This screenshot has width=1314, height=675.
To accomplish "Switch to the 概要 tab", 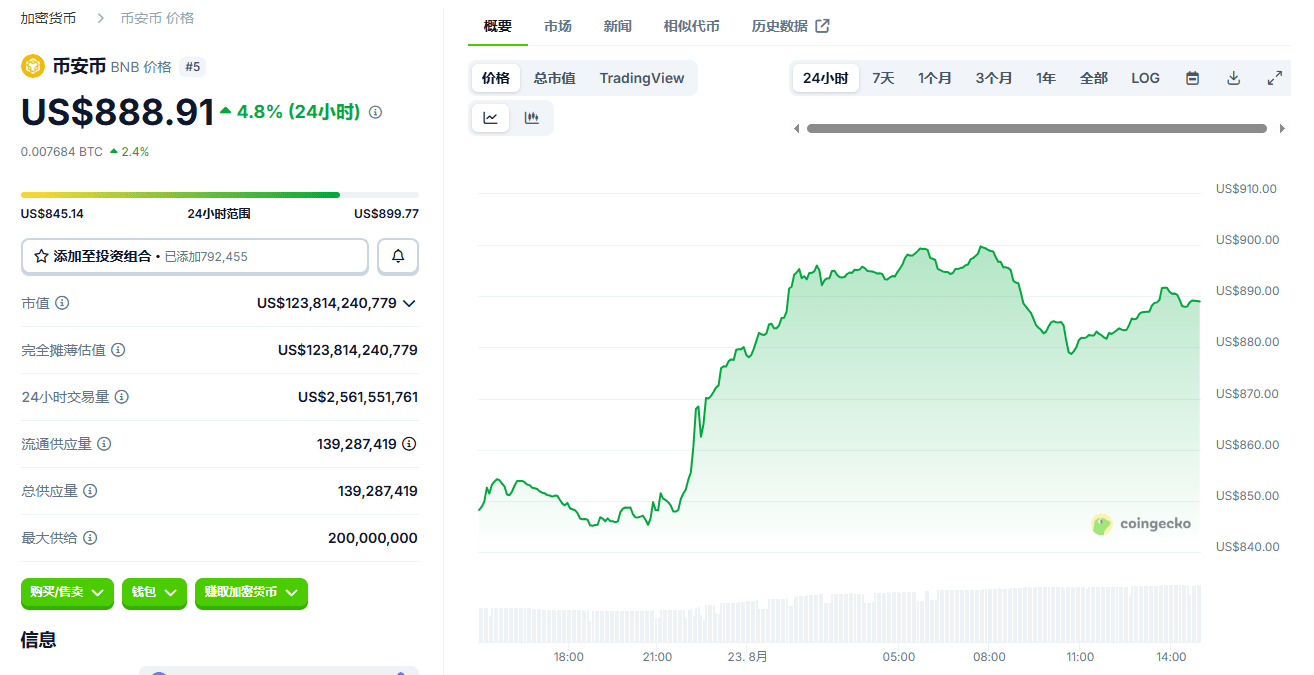I will [498, 26].
